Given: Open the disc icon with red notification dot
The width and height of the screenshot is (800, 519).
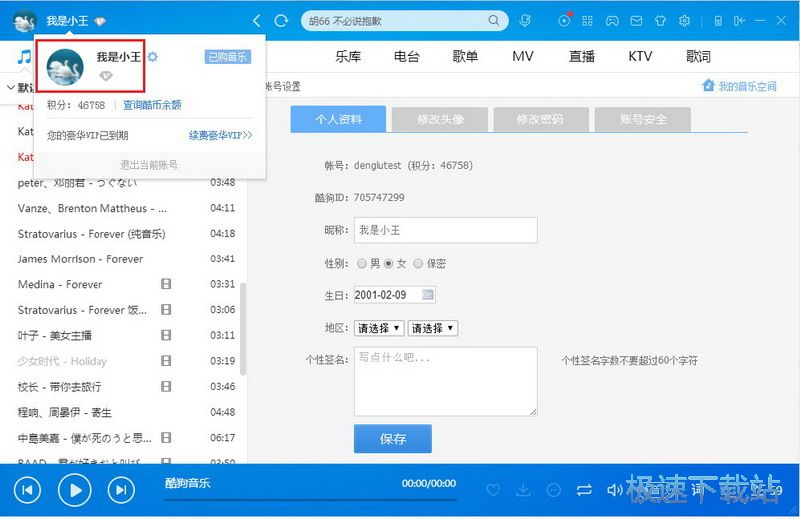Looking at the screenshot, I should click(x=564, y=20).
